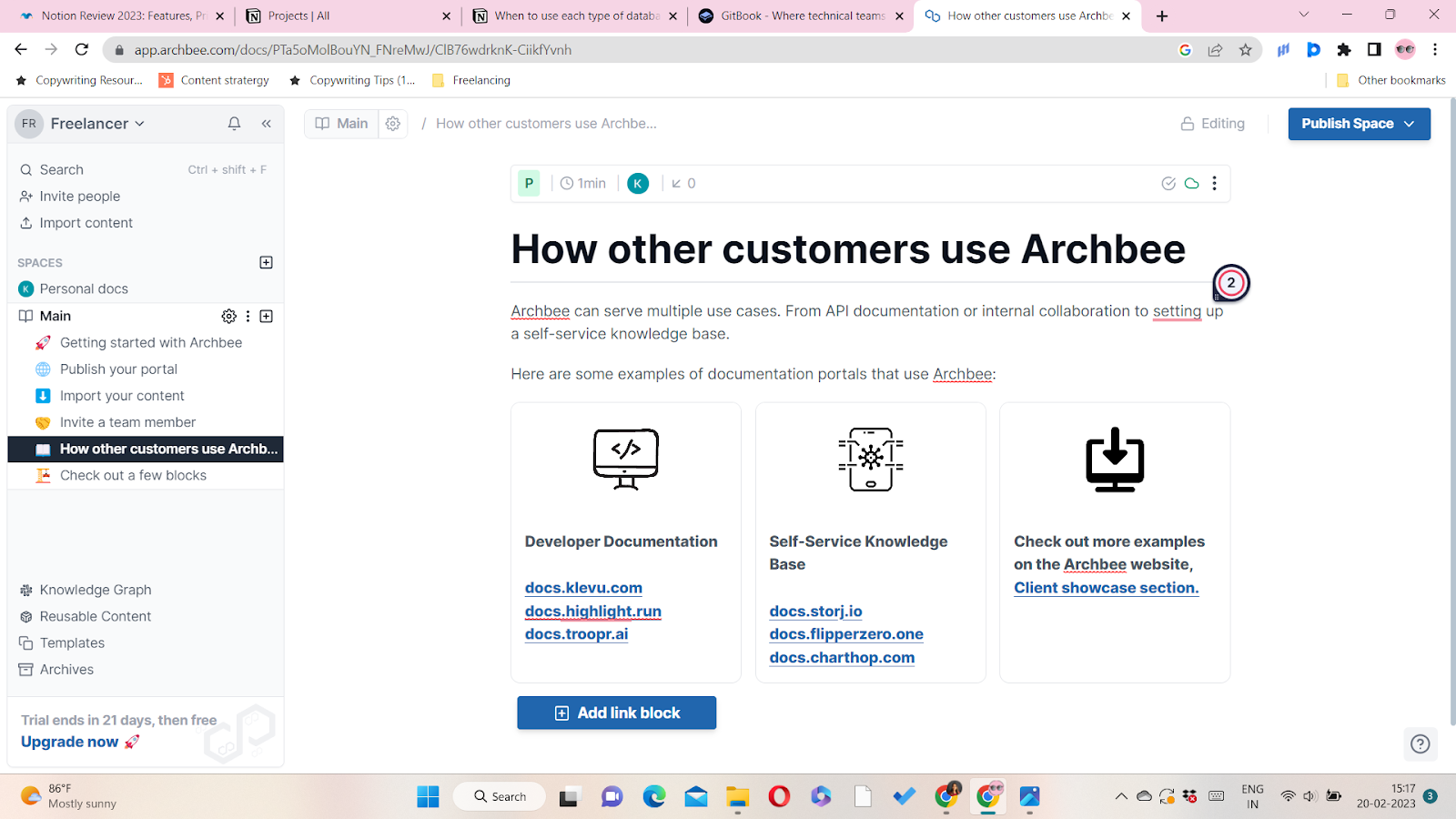Viewport: 1456px width, 819px height.
Task: Open the browser tab list chevron
Action: coord(1302,15)
